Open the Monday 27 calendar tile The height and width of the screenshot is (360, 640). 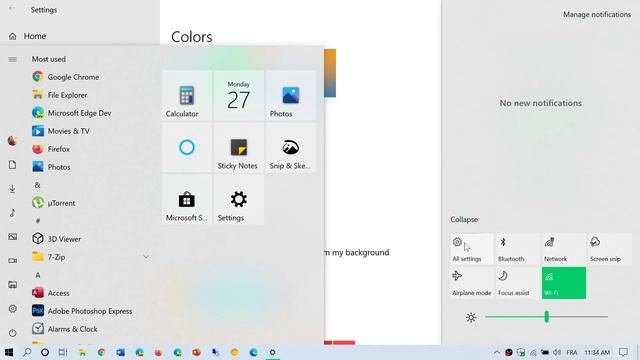(238, 95)
